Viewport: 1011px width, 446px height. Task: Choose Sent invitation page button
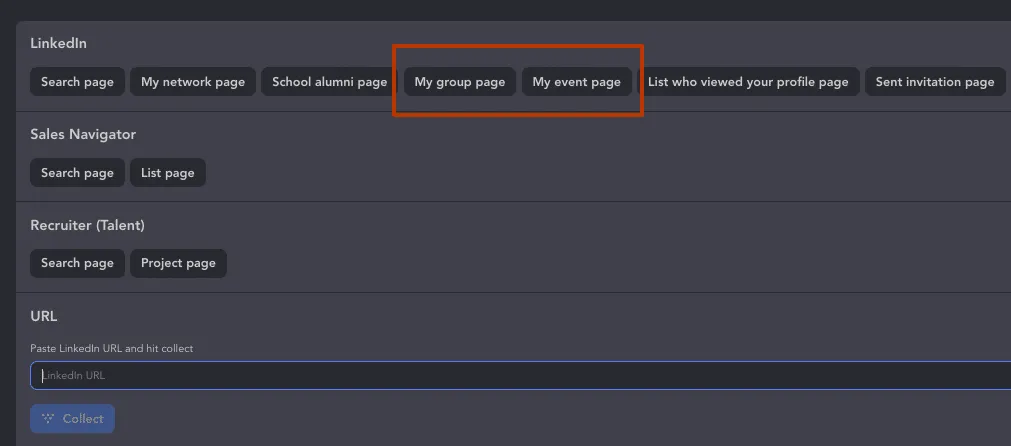point(935,82)
